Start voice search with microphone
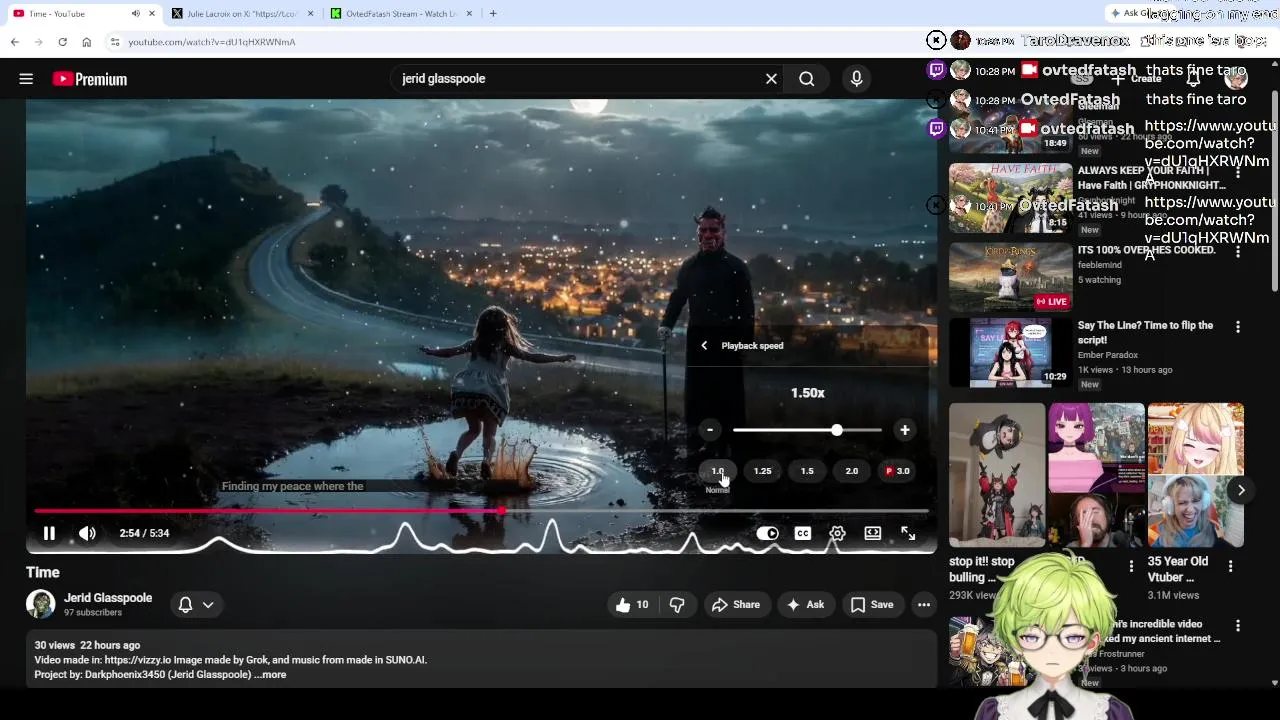1280x720 pixels. tap(856, 79)
